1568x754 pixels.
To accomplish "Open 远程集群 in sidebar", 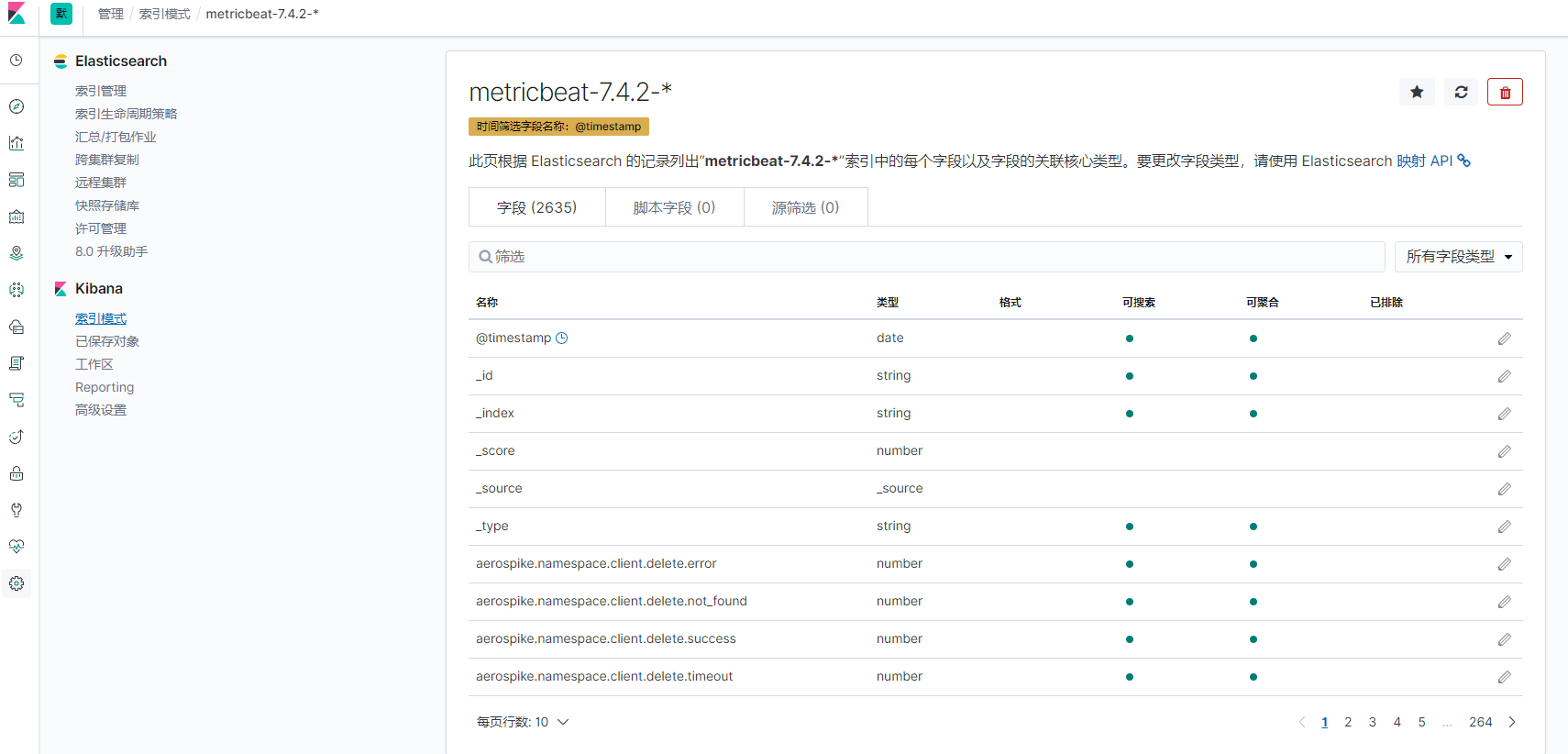I will (x=101, y=183).
